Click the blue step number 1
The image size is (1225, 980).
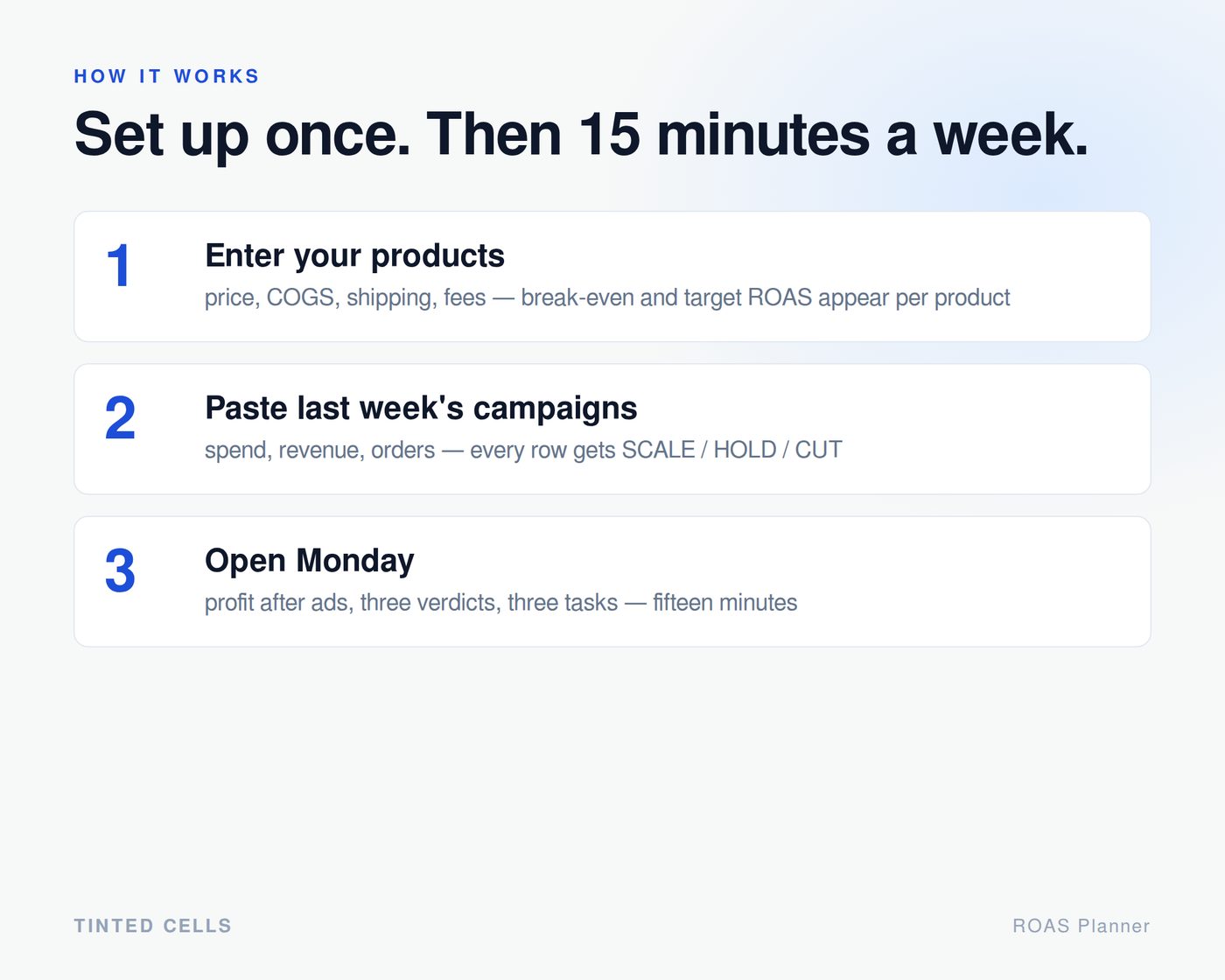[x=119, y=266]
